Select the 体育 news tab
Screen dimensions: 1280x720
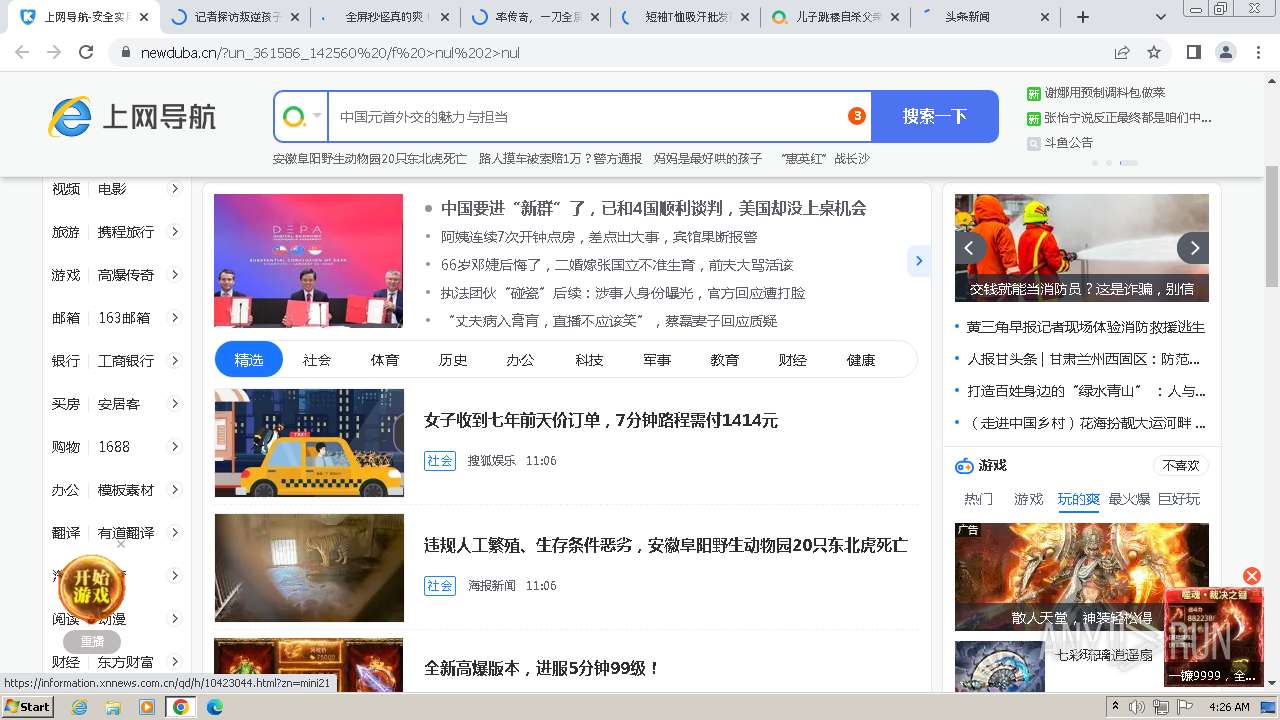click(x=385, y=360)
